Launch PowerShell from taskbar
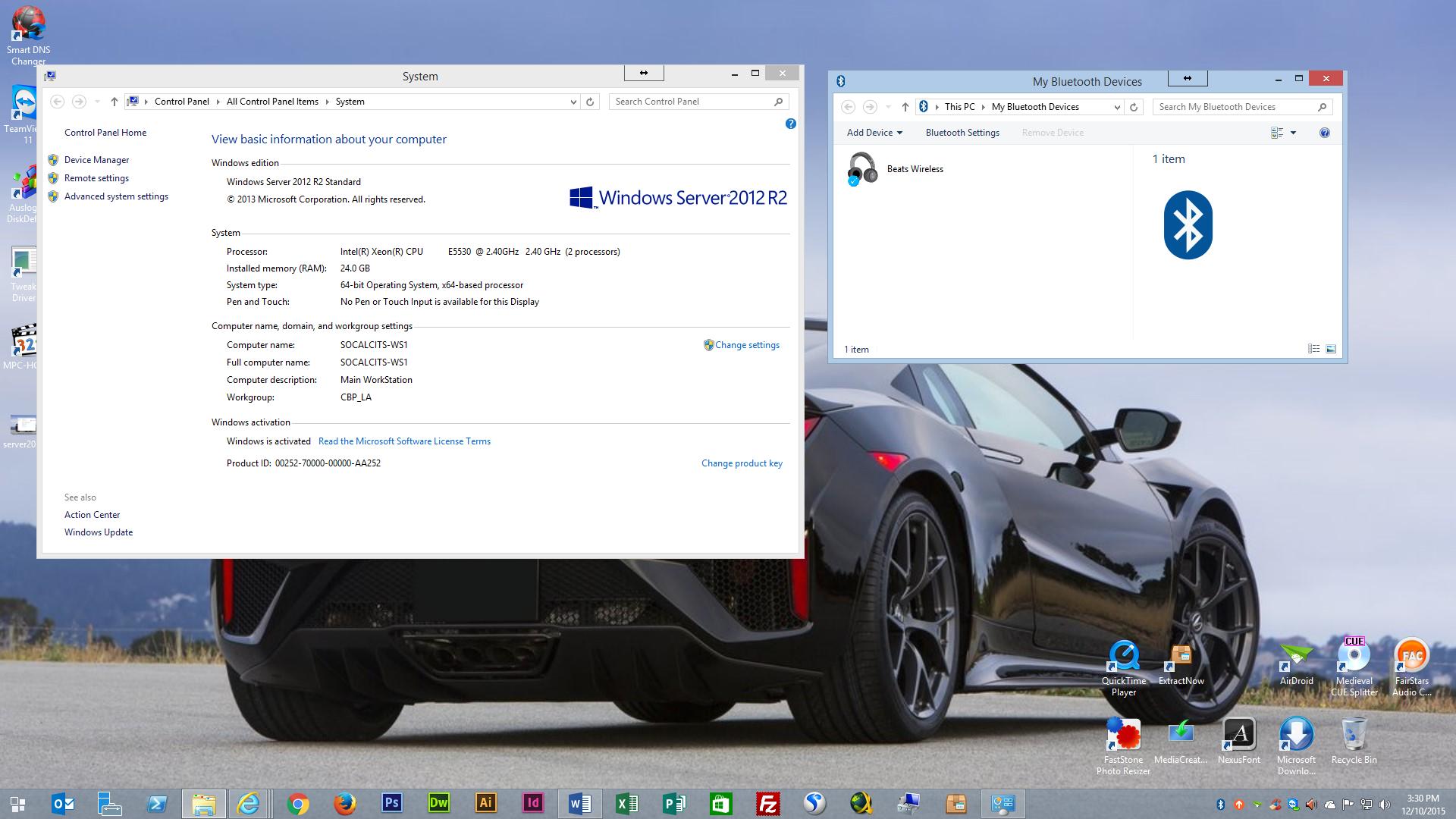The height and width of the screenshot is (819, 1456). coord(157,804)
